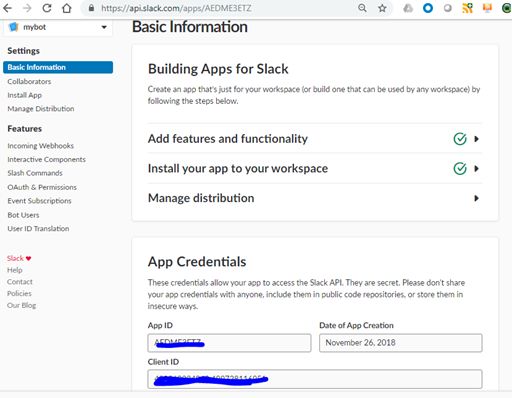The image size is (512, 398).
Task: Click checkmark beside Add features and functionality
Action: pos(460,139)
